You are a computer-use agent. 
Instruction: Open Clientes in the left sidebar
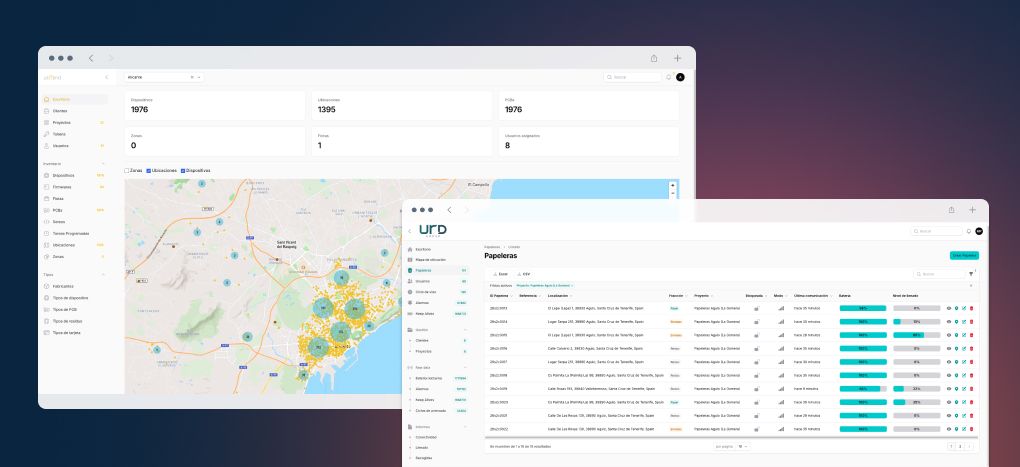(60, 111)
